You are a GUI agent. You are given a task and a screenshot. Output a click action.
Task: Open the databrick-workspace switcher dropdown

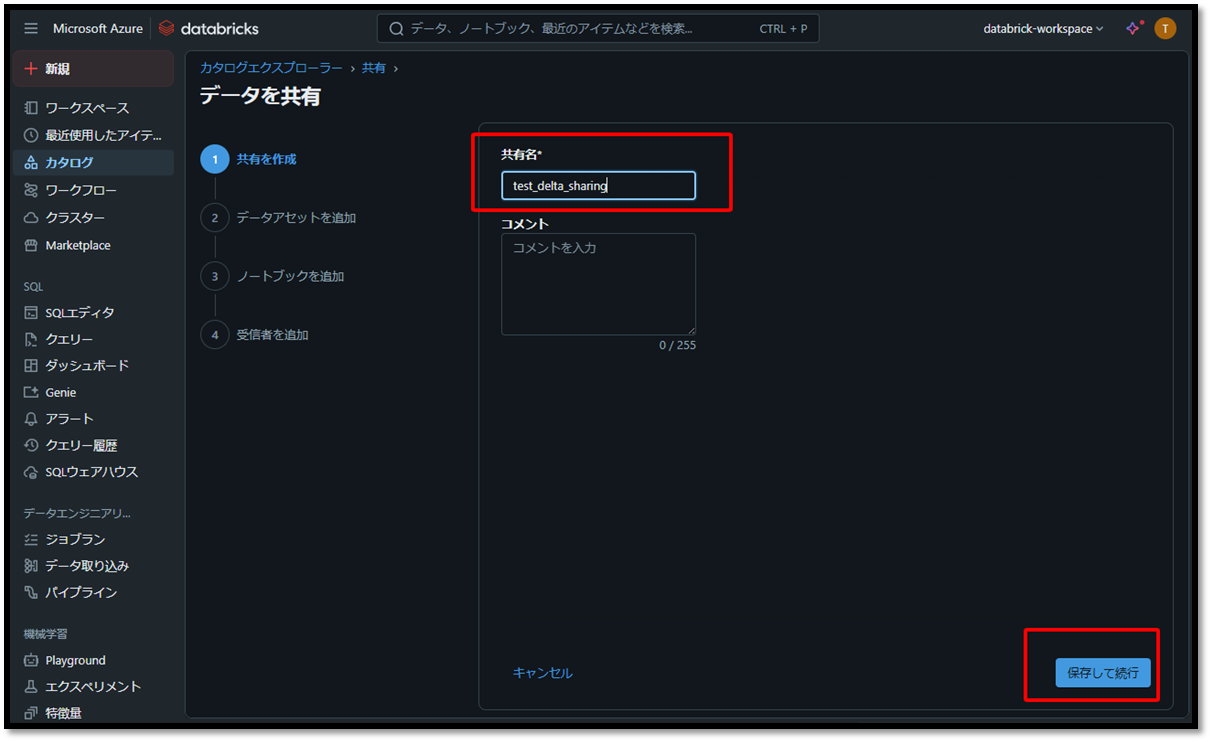(x=1043, y=29)
